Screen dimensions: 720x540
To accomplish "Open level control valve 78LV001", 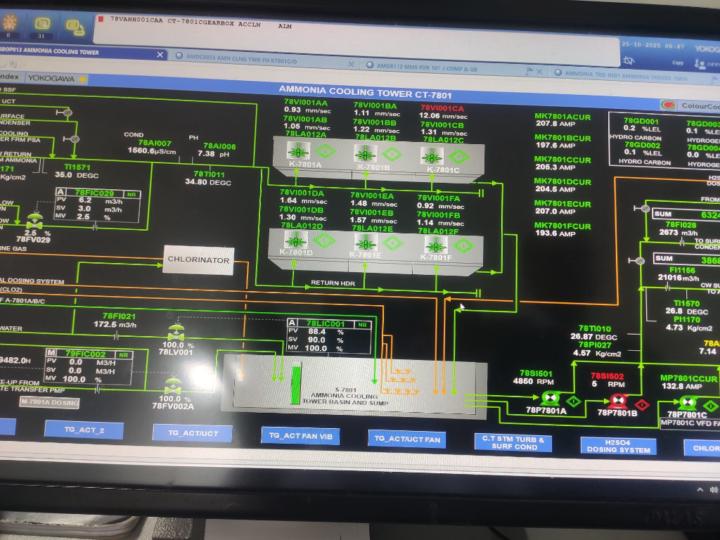I will pyautogui.click(x=175, y=332).
